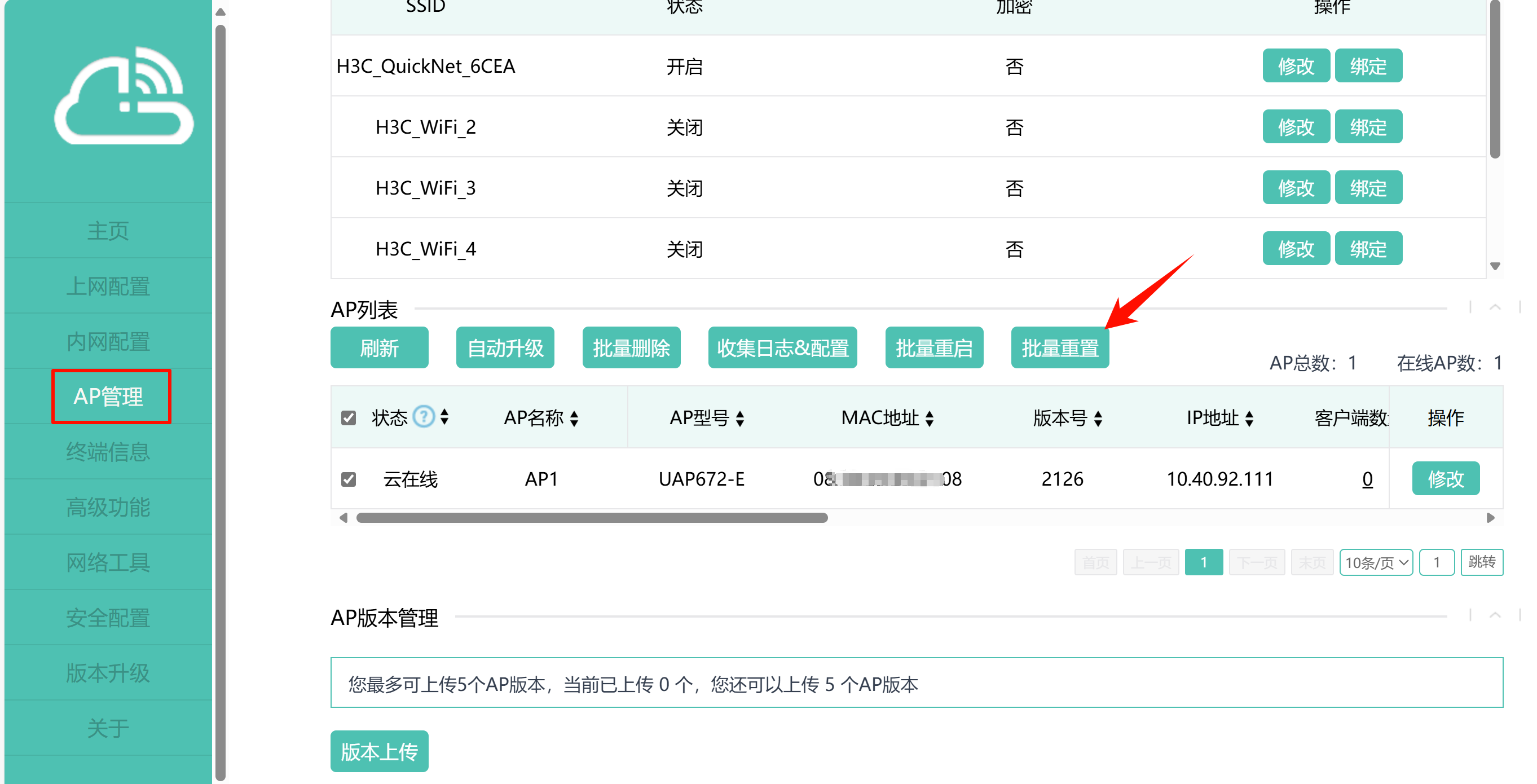Click the 下一页 pagination button
Viewport: 1537px width, 784px height.
[1257, 562]
